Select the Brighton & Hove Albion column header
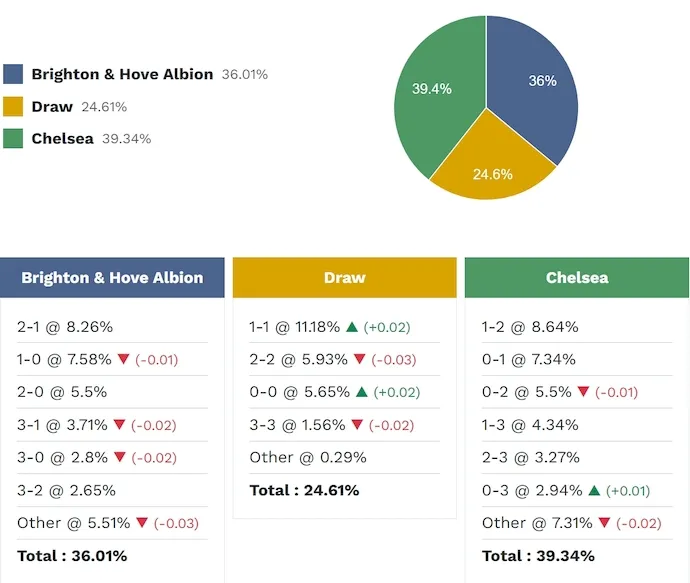 112,278
